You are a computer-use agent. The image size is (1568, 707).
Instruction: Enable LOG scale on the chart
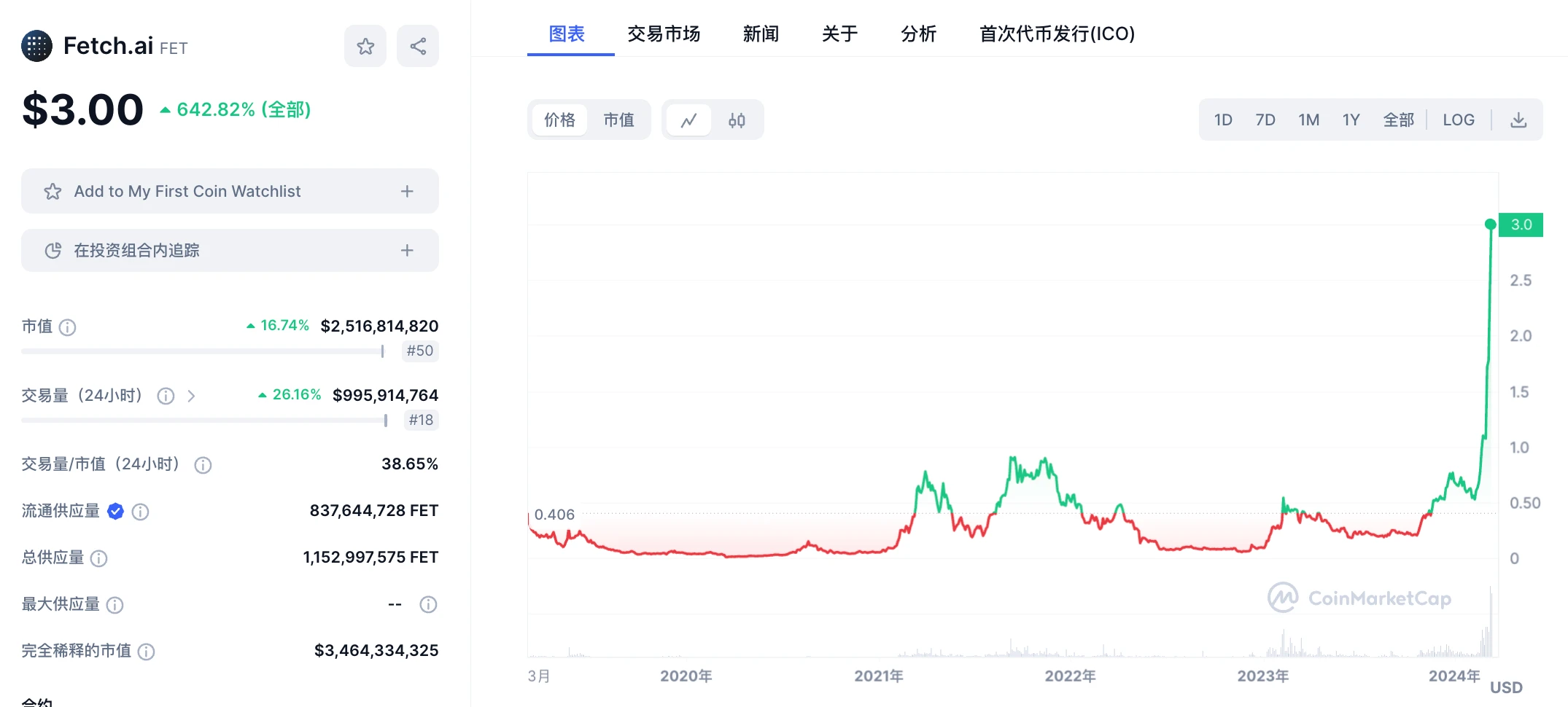pos(1458,120)
